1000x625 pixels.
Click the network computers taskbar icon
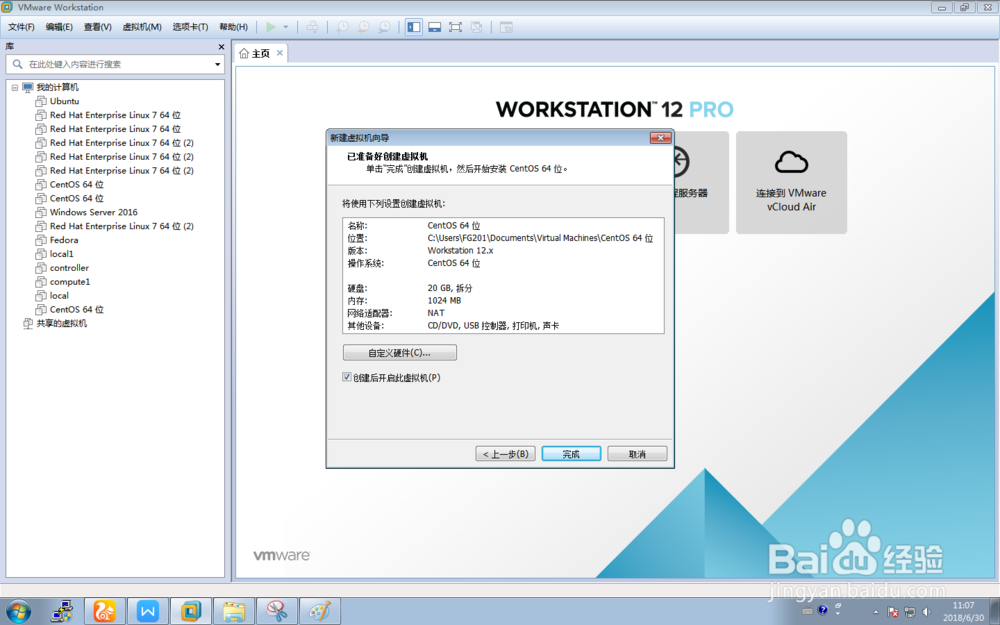[62, 612]
